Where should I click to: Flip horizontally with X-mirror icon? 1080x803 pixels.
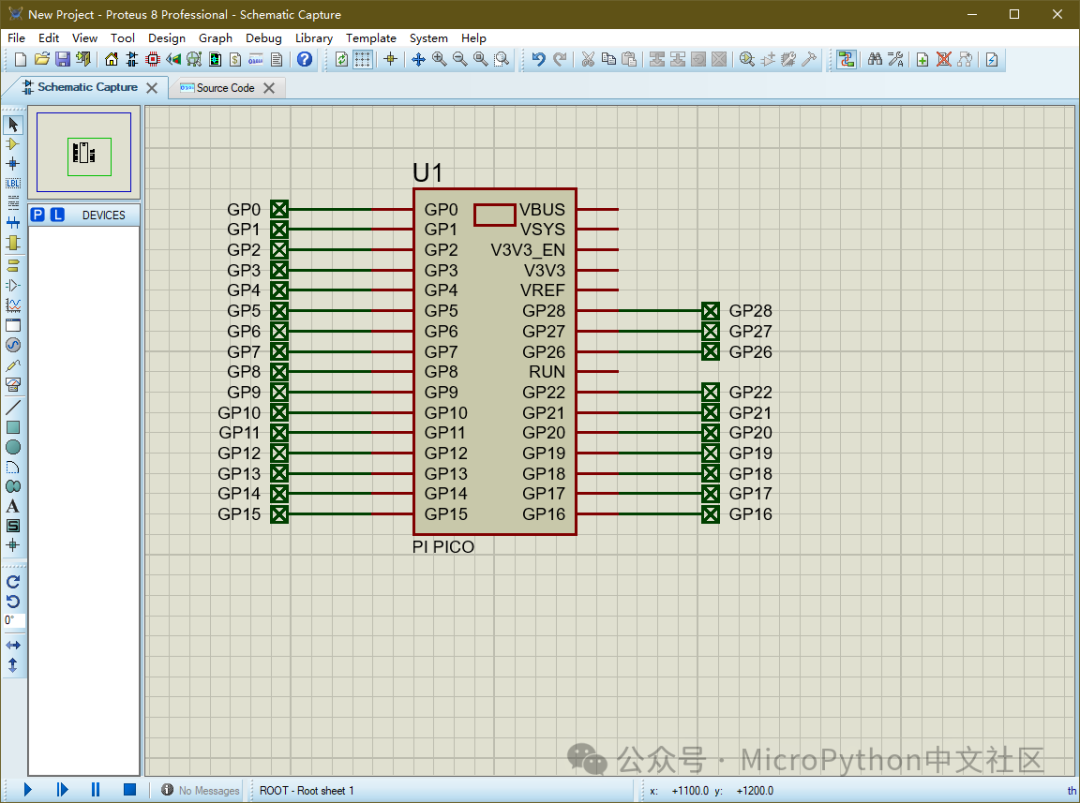(13, 645)
